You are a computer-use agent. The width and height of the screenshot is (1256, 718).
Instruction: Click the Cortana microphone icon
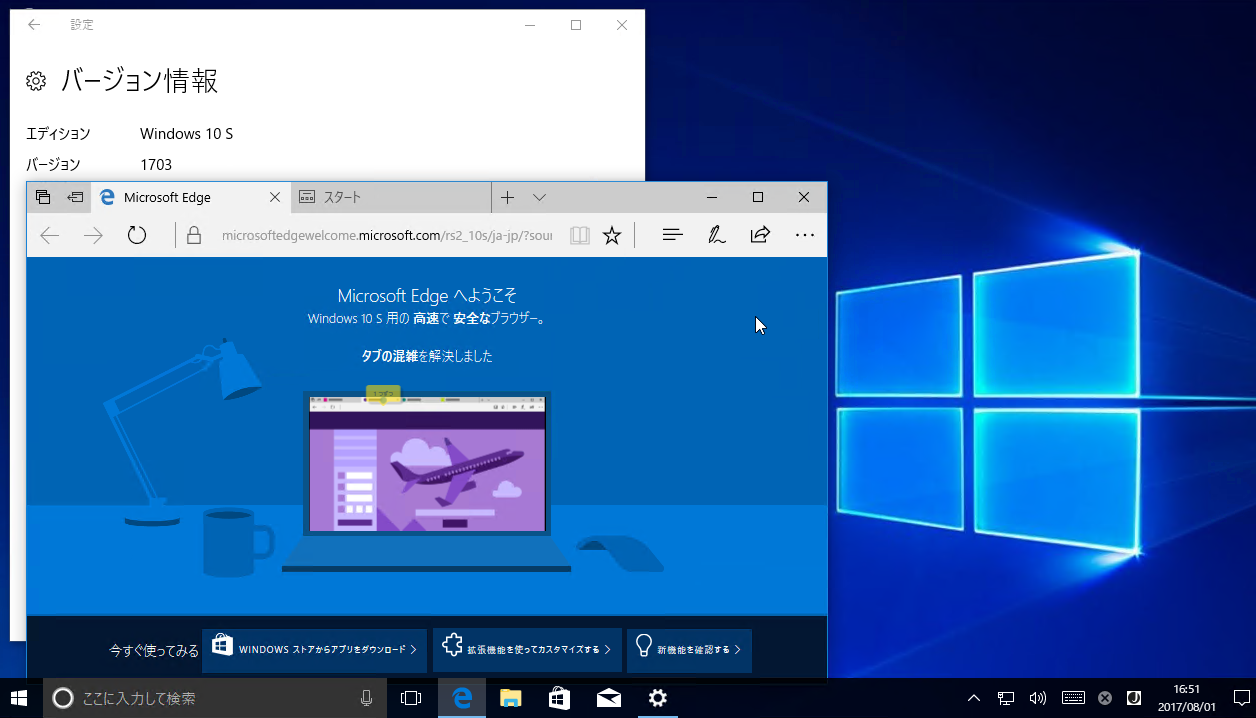click(x=367, y=698)
